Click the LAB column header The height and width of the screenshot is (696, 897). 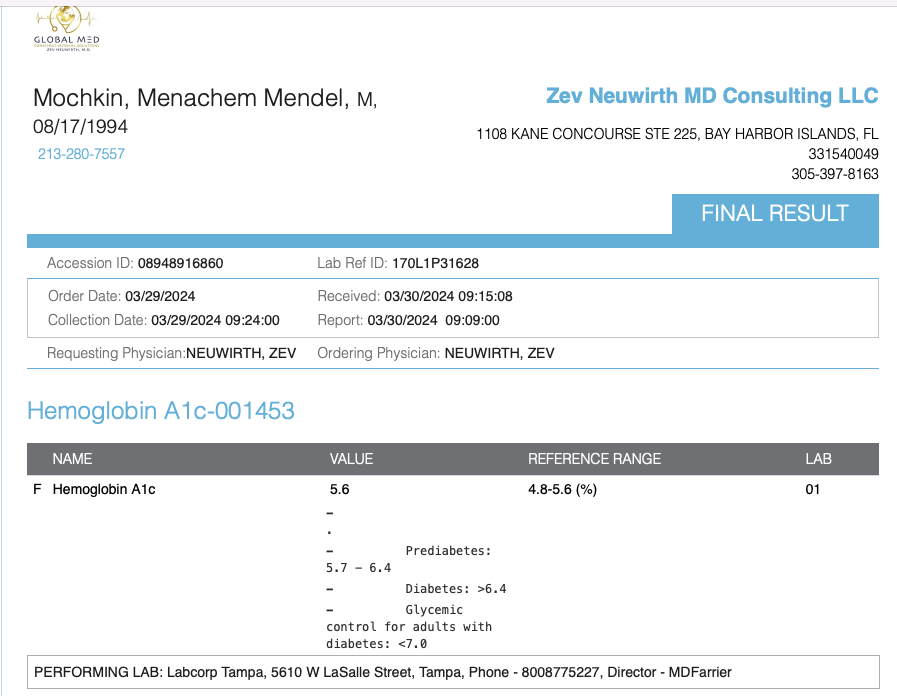point(818,459)
